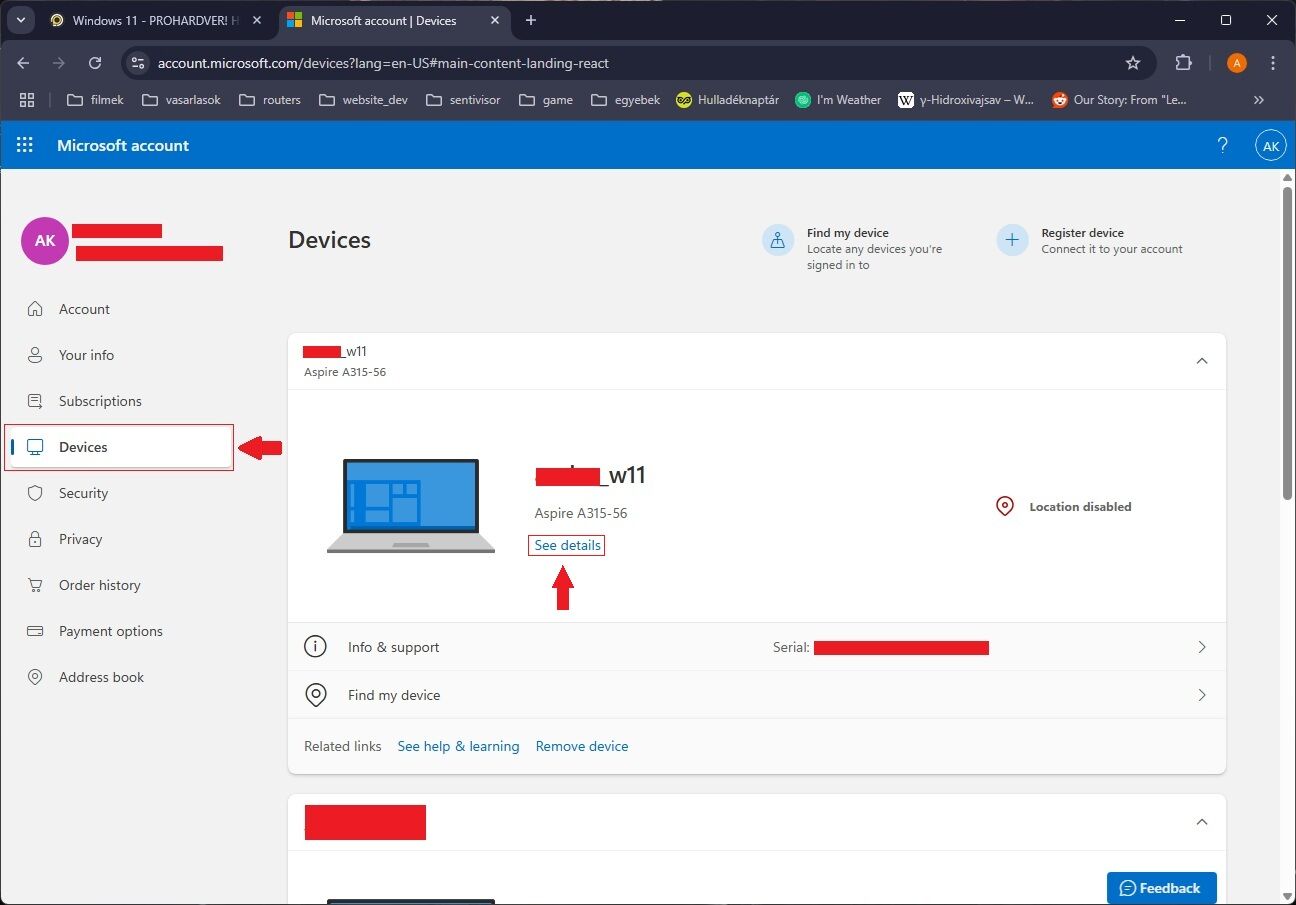
Task: Show more bookmarks with double chevron
Action: click(1259, 100)
